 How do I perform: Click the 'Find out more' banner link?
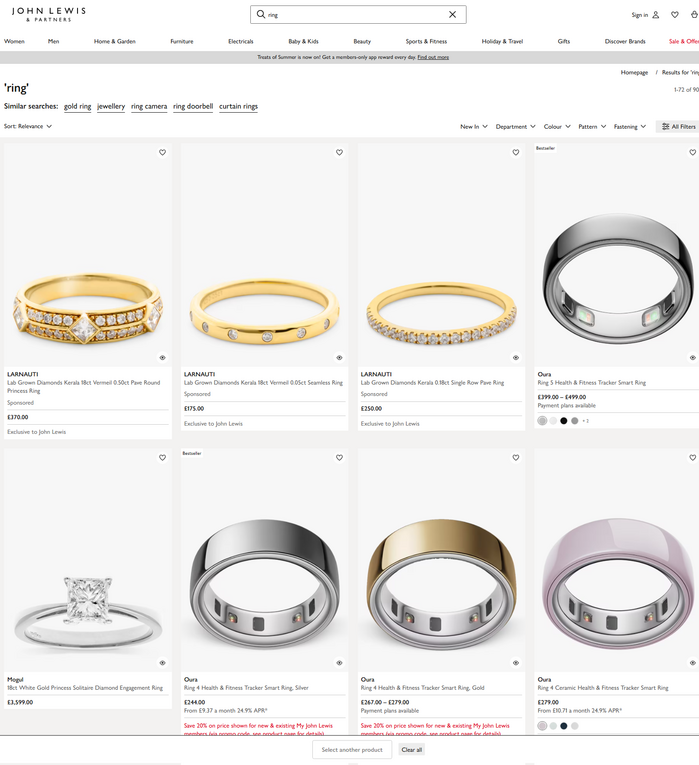433,57
